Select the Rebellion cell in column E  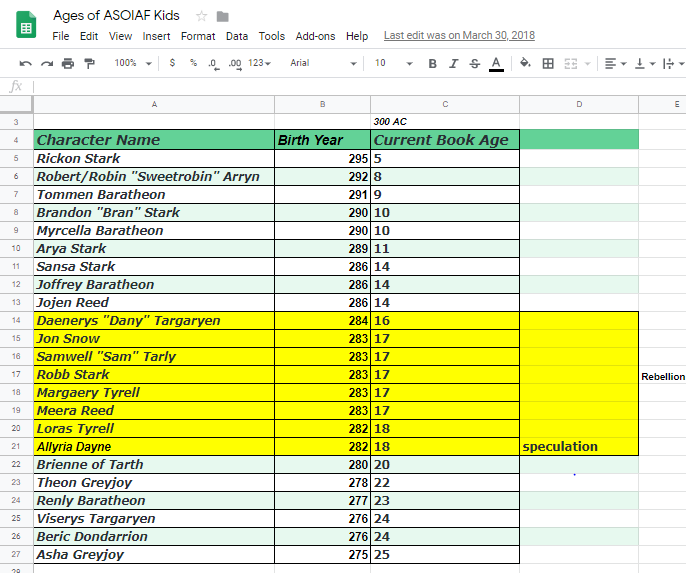click(662, 376)
